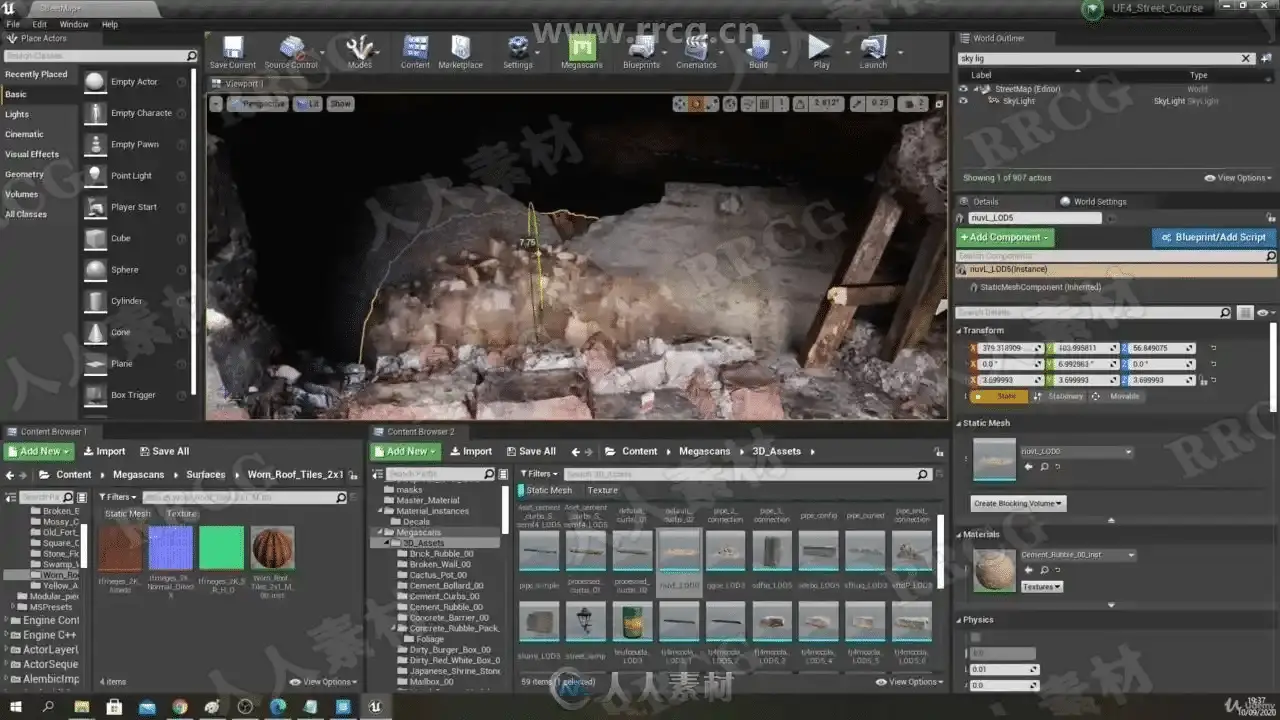Open the Window menu
1280x720 pixels.
(73, 24)
